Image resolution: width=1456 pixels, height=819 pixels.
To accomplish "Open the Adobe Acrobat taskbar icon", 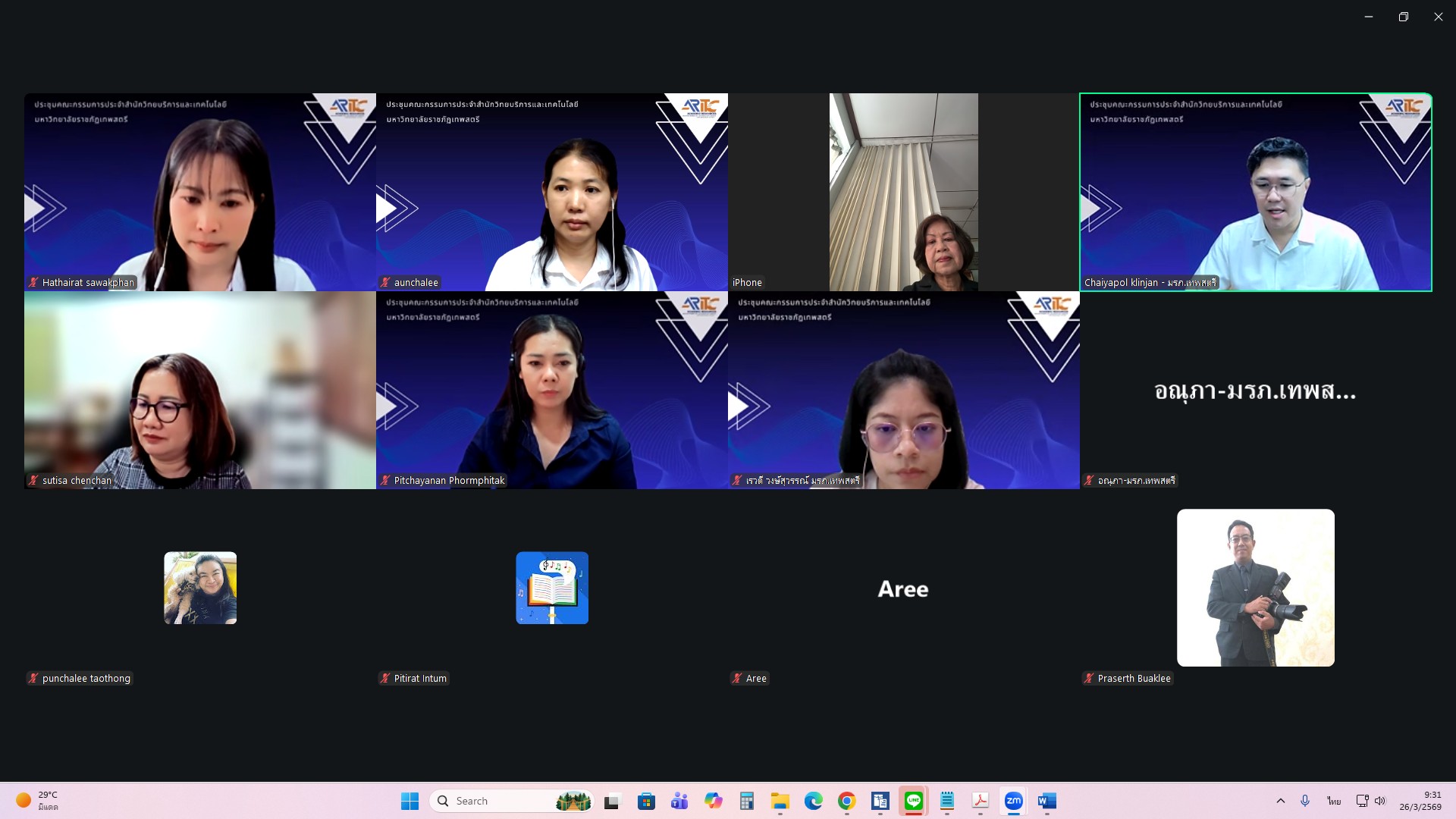I will [x=981, y=801].
